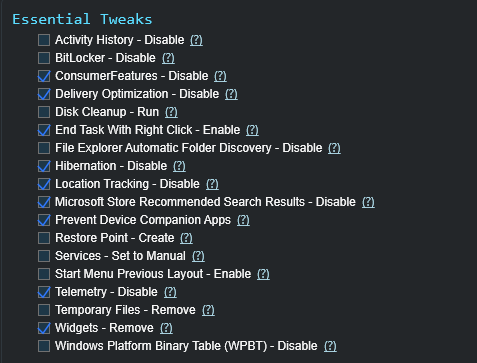Uncheck ConsumerFeatures Disable checkbox

pyautogui.click(x=44, y=76)
